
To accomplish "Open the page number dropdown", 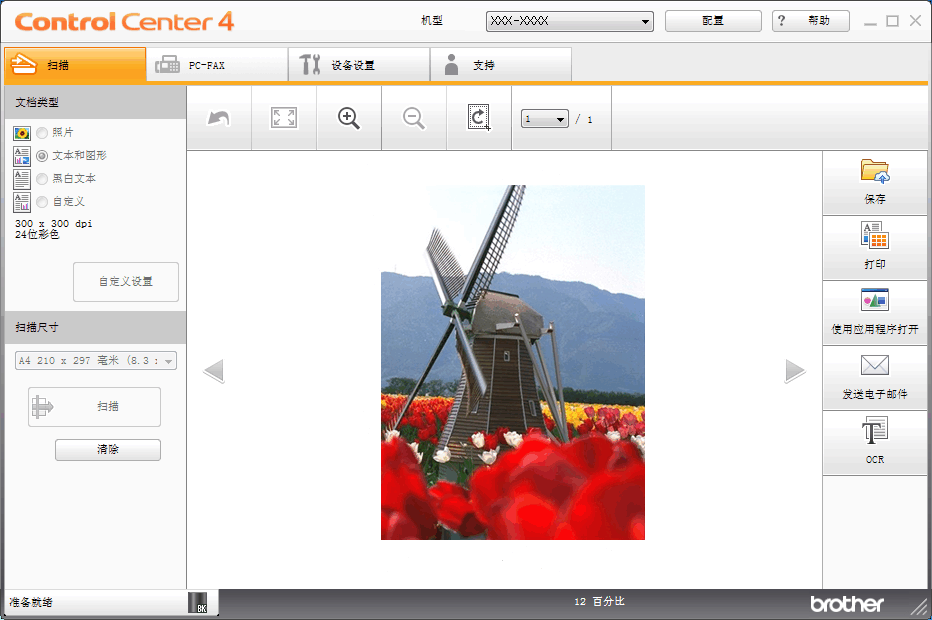I will (x=544, y=119).
